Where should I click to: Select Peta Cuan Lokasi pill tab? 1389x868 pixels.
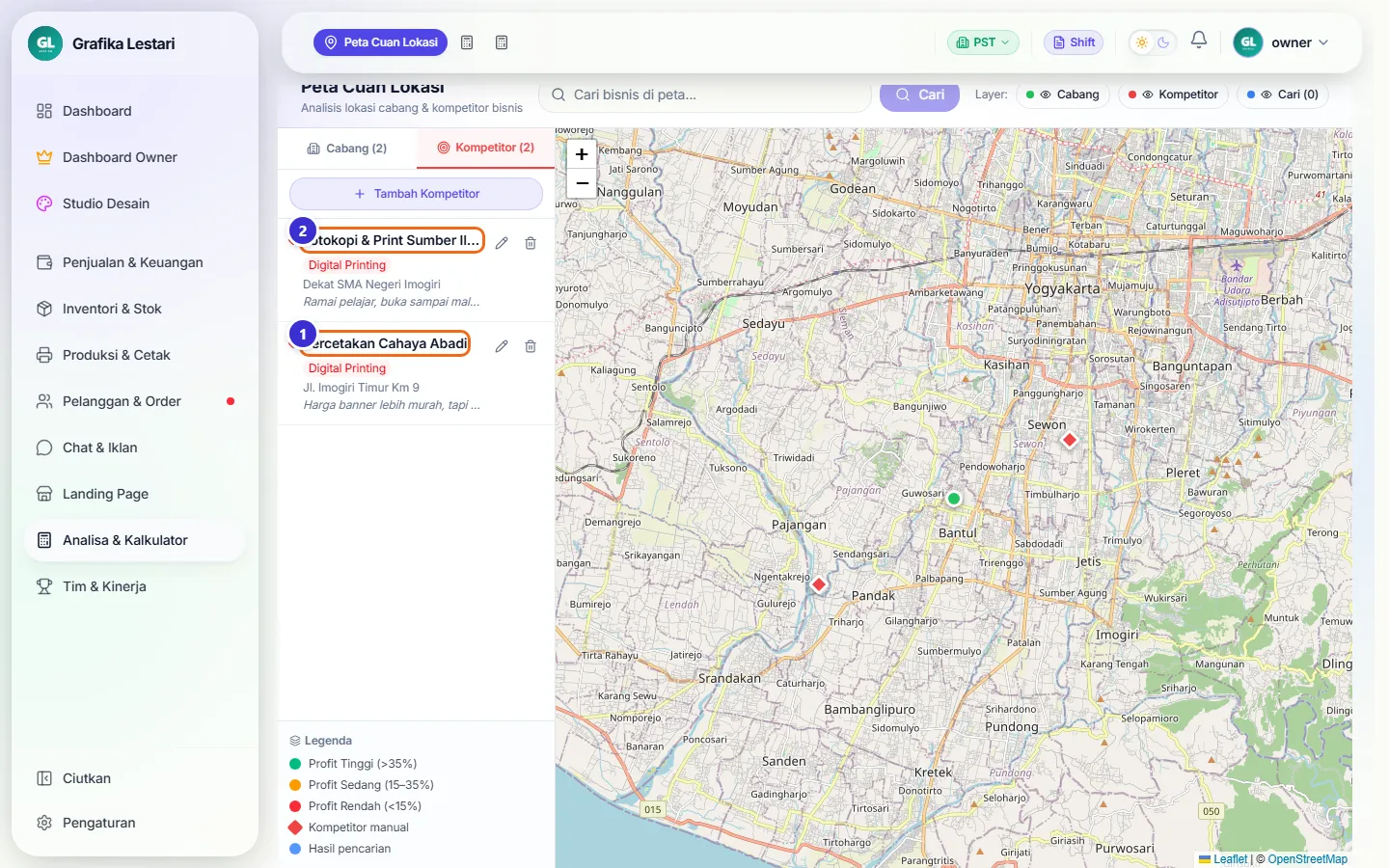(x=381, y=42)
